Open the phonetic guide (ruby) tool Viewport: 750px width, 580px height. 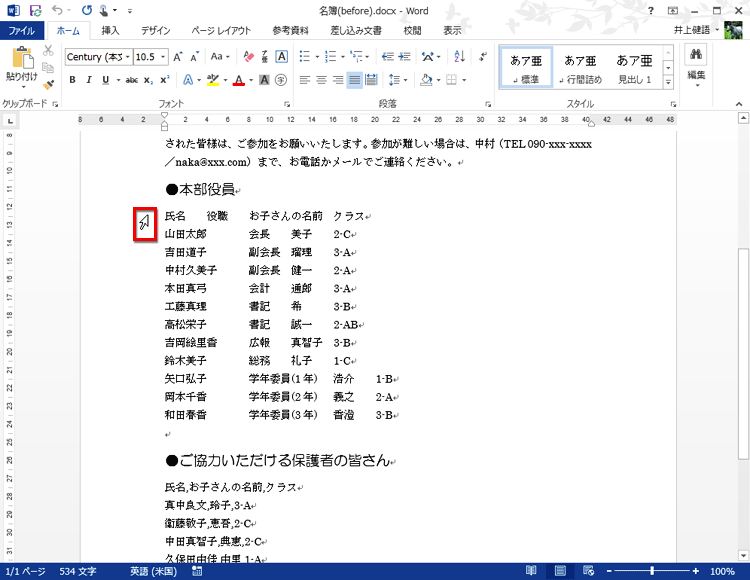click(x=265, y=57)
